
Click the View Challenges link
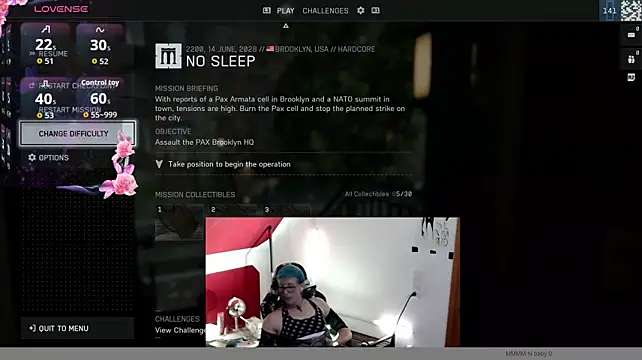click(x=180, y=330)
